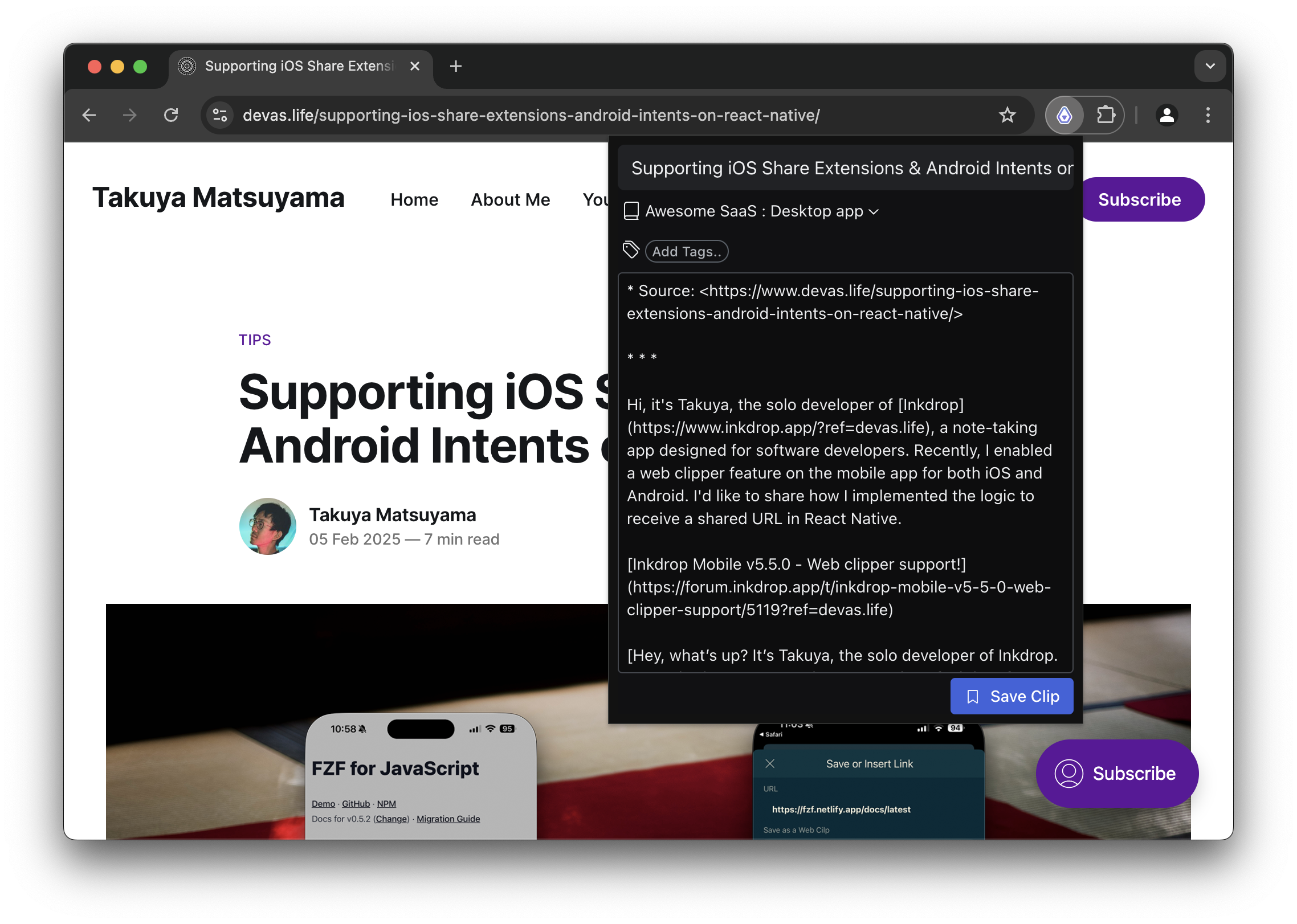Click the back navigation arrow

89,115
